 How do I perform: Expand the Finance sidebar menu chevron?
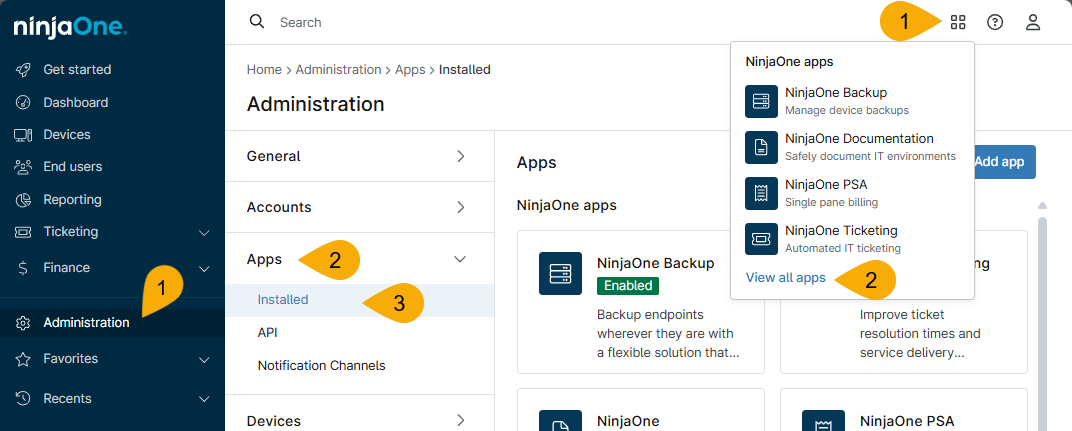point(204,268)
